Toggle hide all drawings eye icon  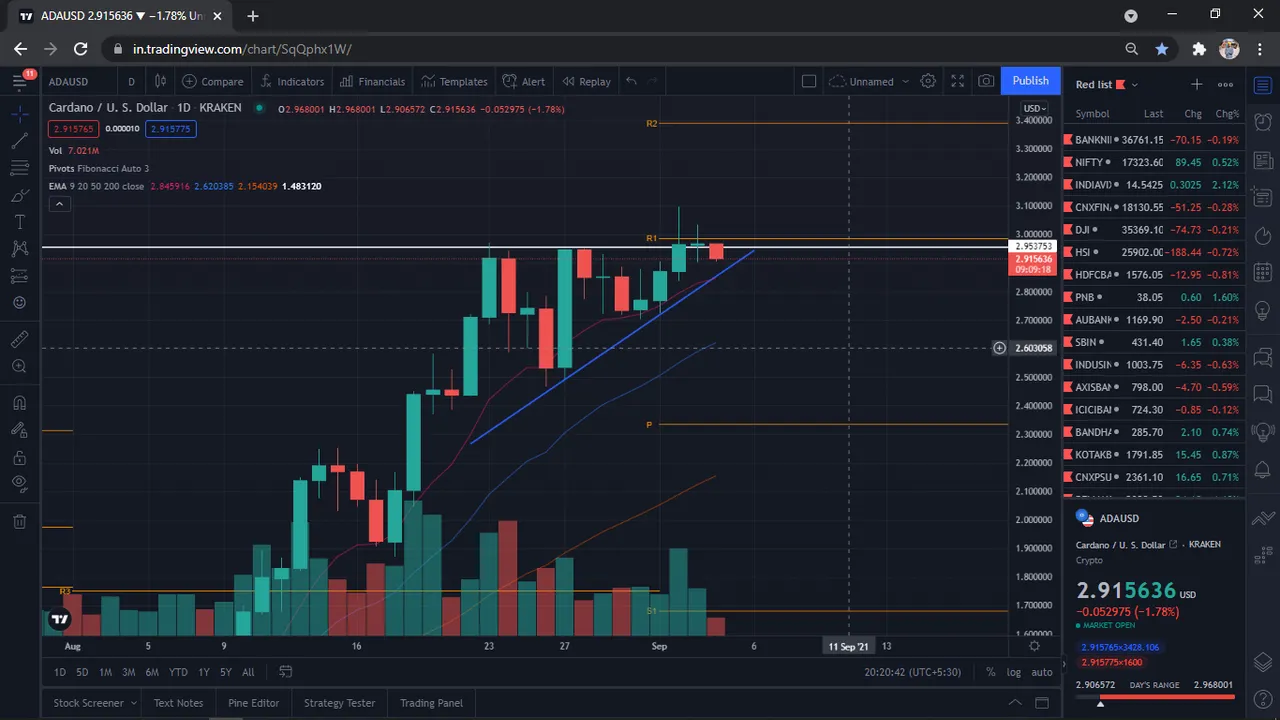pos(19,485)
